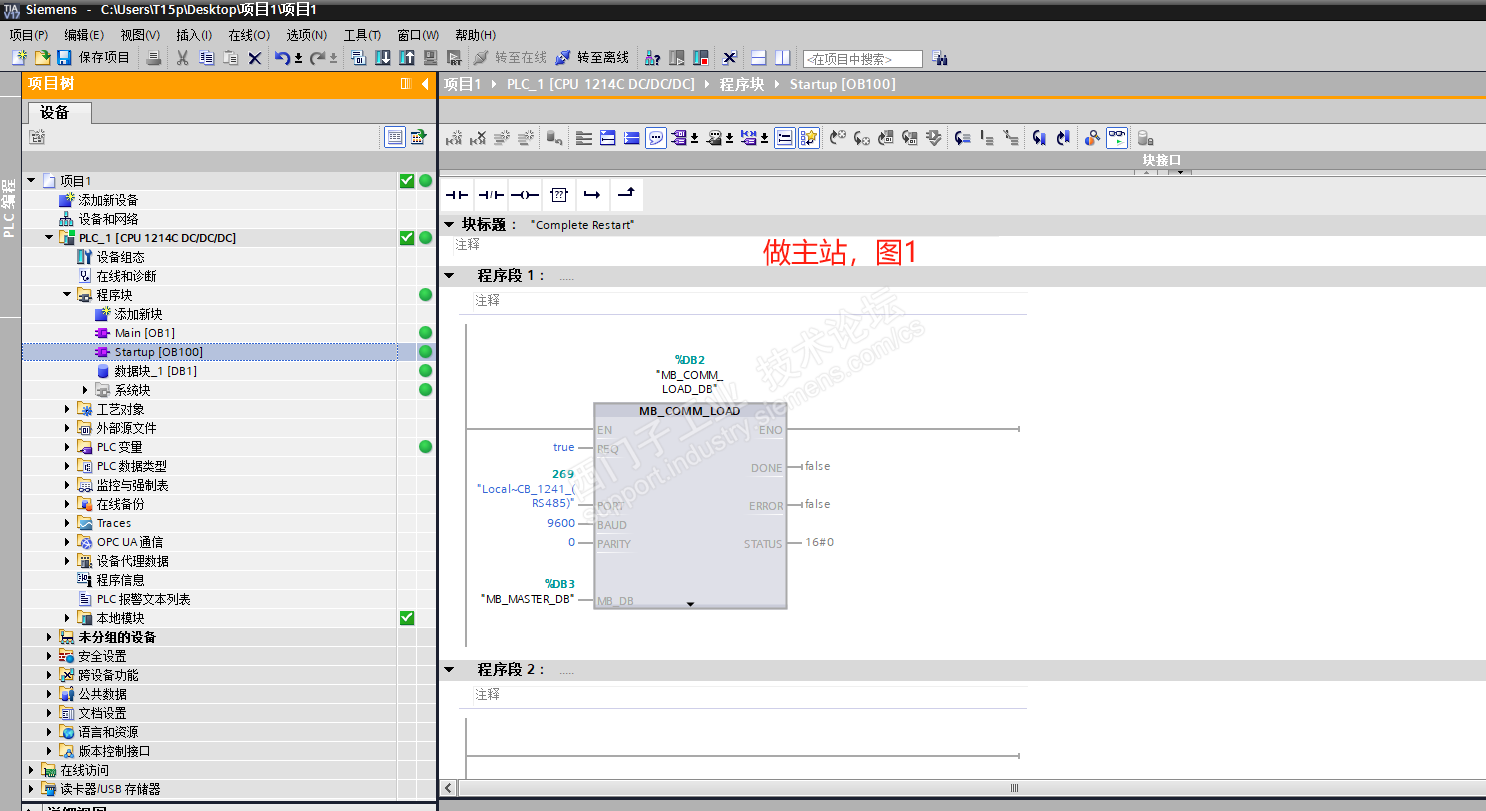The image size is (1486, 811).
Task: Click the 添加新块 item
Action: [138, 314]
